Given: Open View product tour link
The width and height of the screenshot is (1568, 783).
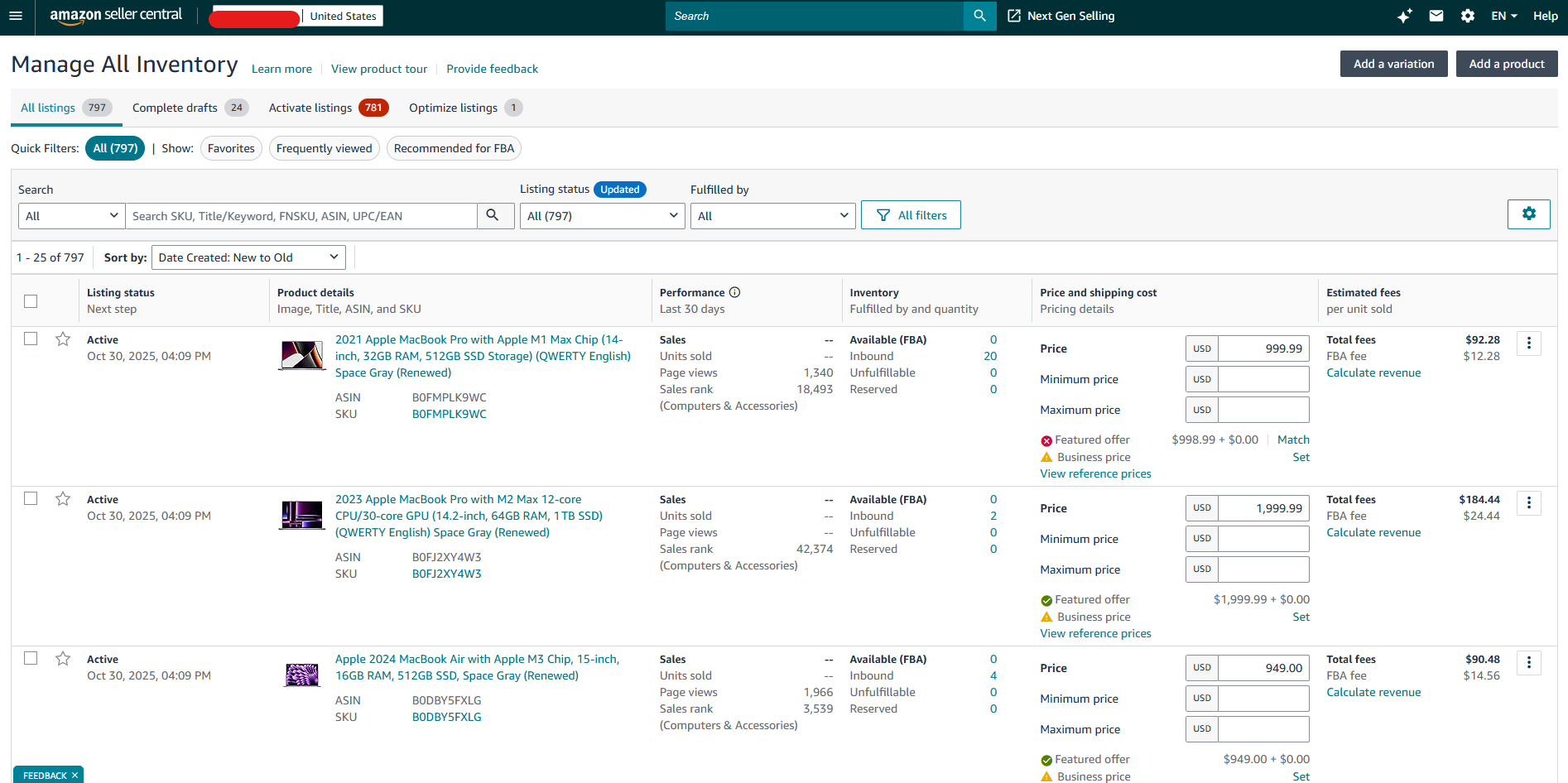Looking at the screenshot, I should pos(379,69).
